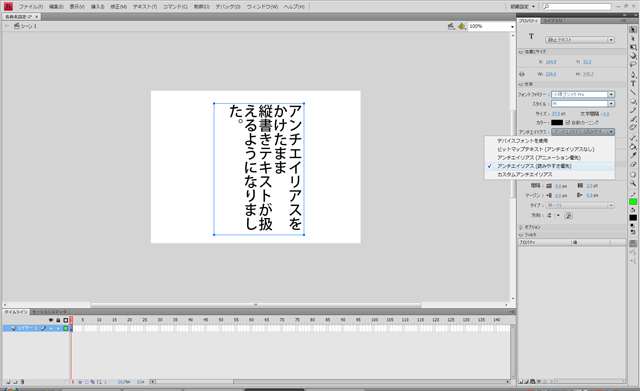Open the anti-alias combo box

582,132
